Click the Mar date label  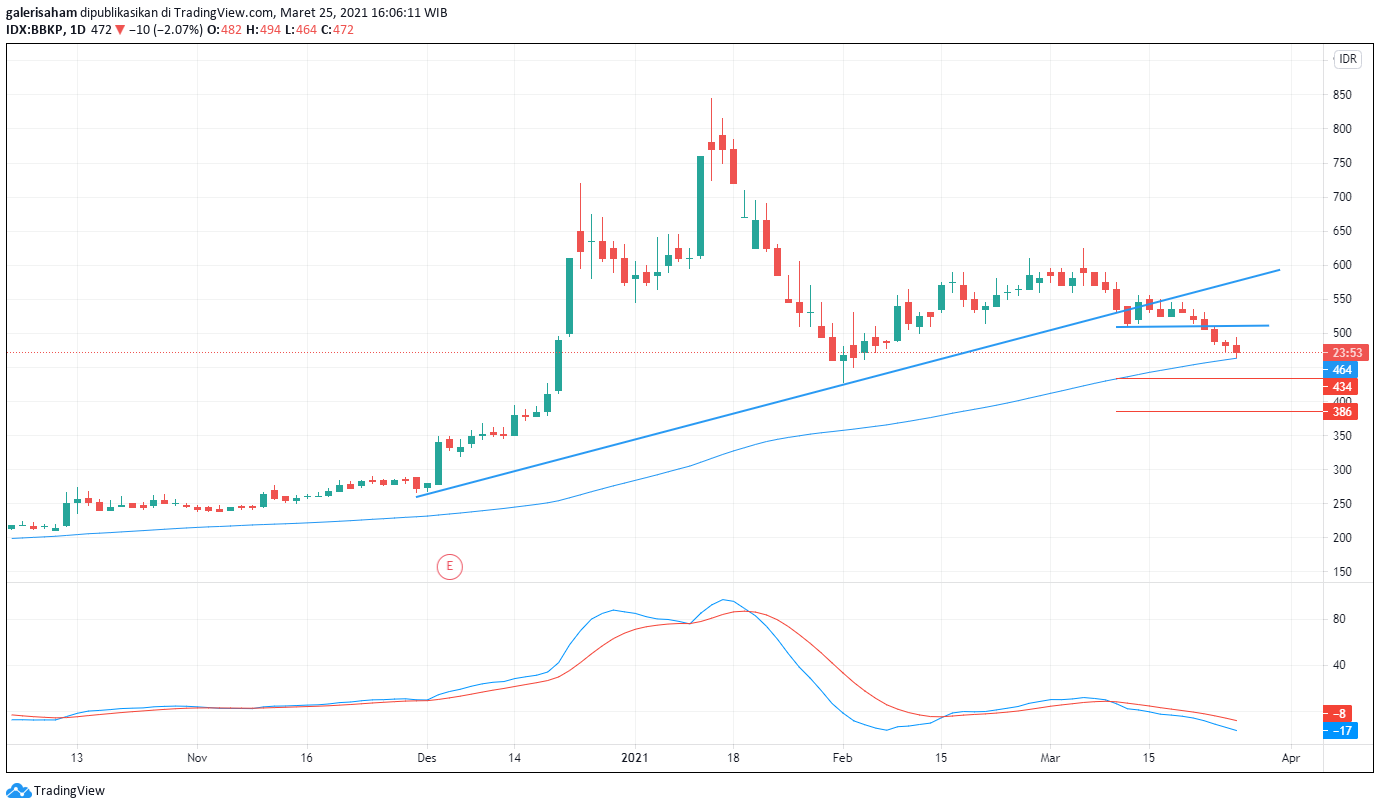[1050, 757]
